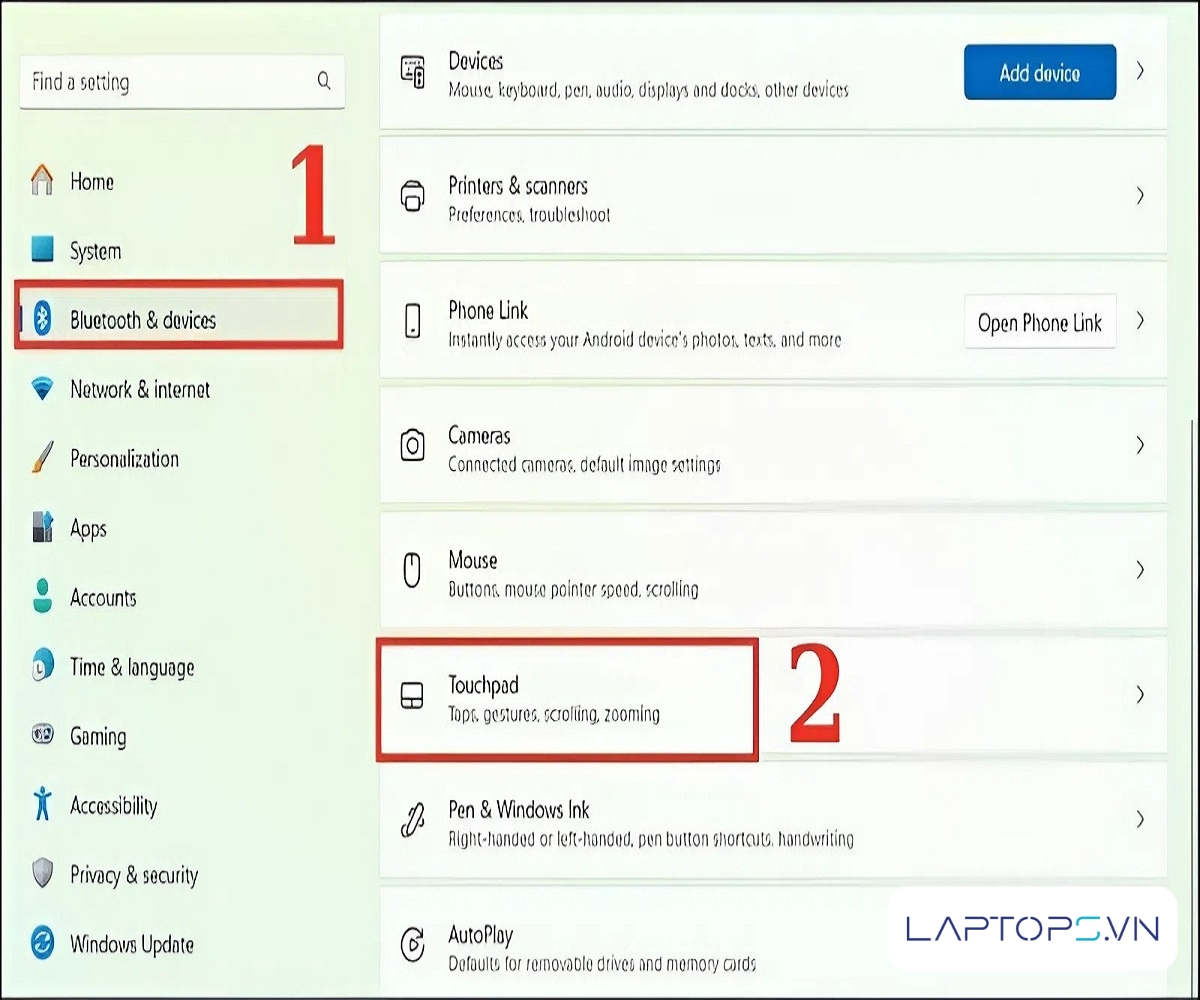Click the Gaming controller icon
The width and height of the screenshot is (1200, 1000).
[42, 736]
